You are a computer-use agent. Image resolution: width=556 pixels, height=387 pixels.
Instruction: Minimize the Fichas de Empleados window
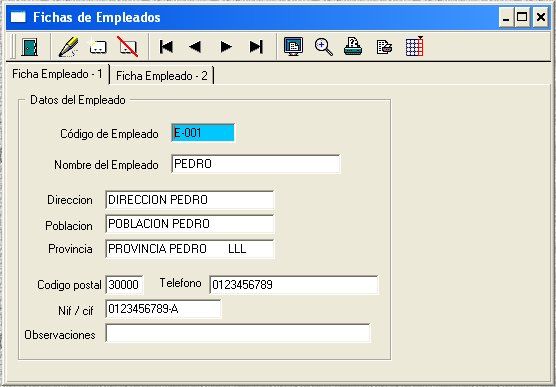[x=506, y=18]
